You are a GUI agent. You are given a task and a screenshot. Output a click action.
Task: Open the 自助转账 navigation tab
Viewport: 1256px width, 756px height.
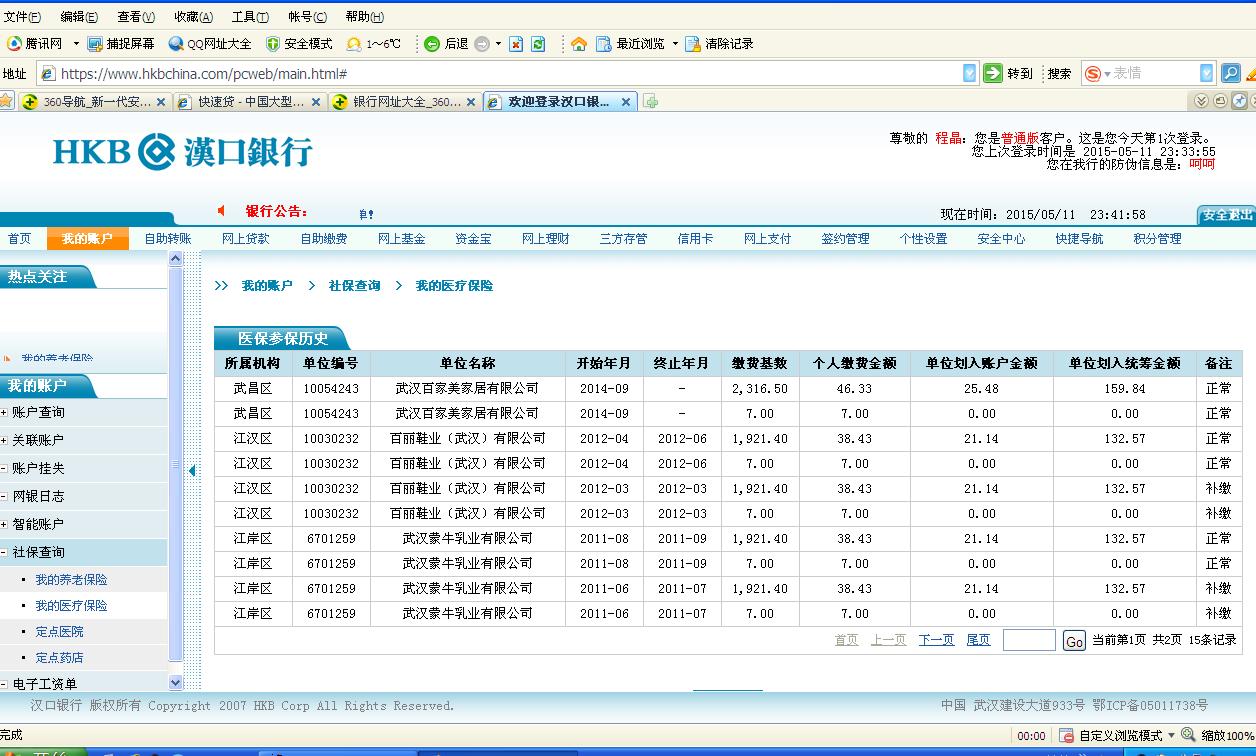pyautogui.click(x=167, y=239)
